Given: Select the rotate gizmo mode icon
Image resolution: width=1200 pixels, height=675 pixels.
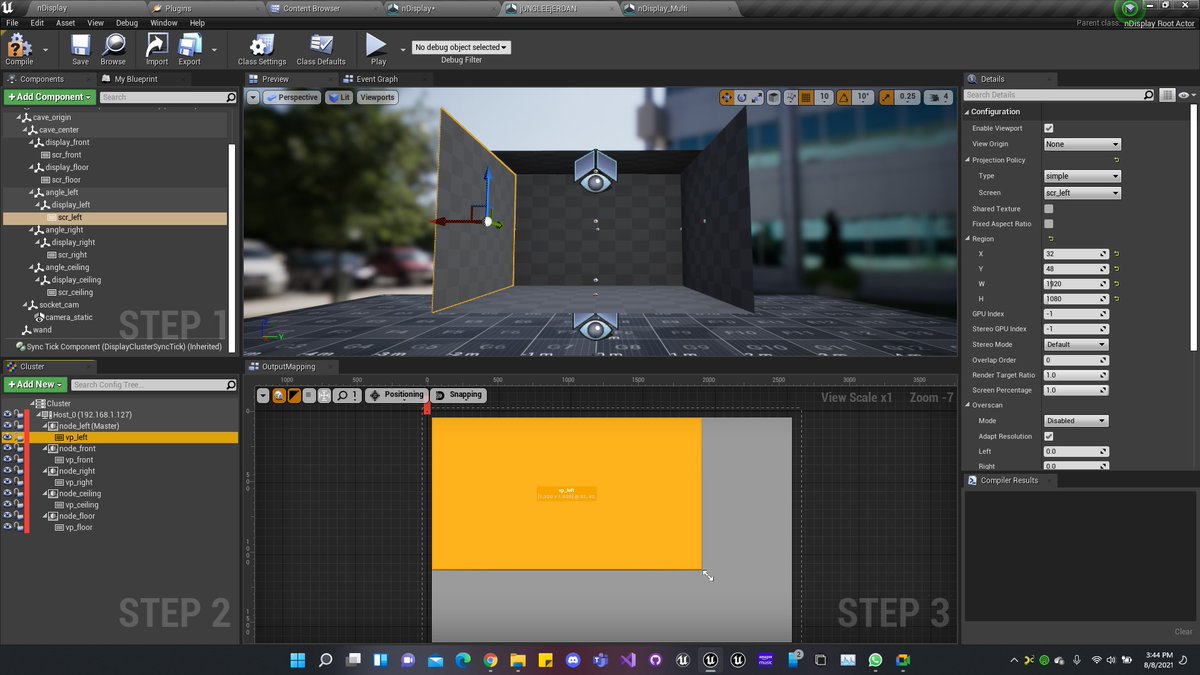Looking at the screenshot, I should tap(742, 97).
